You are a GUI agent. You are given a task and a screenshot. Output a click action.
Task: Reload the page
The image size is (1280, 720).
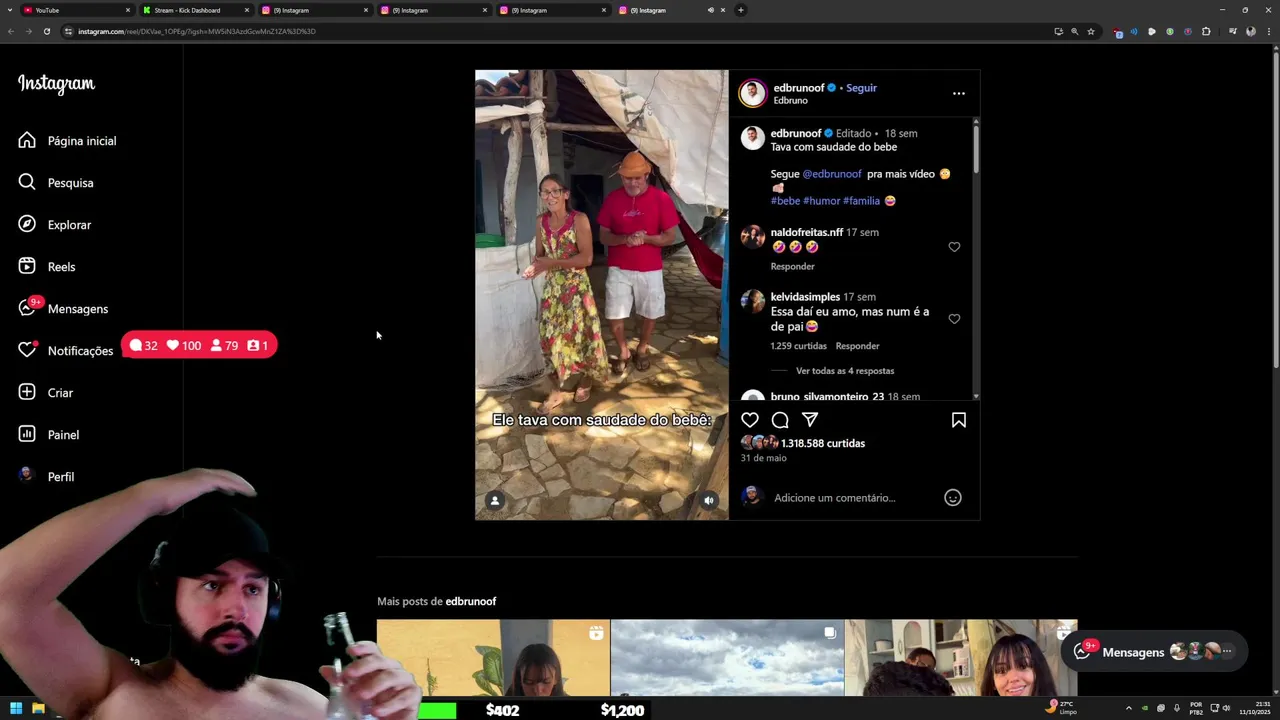click(46, 31)
